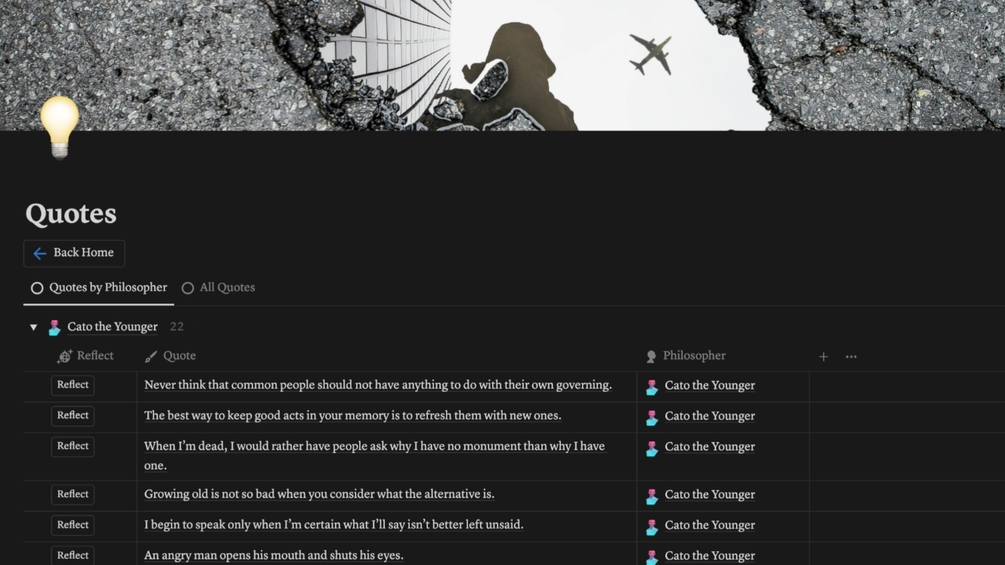Click the plus icon to add property
This screenshot has width=1005, height=565.
[x=823, y=357]
